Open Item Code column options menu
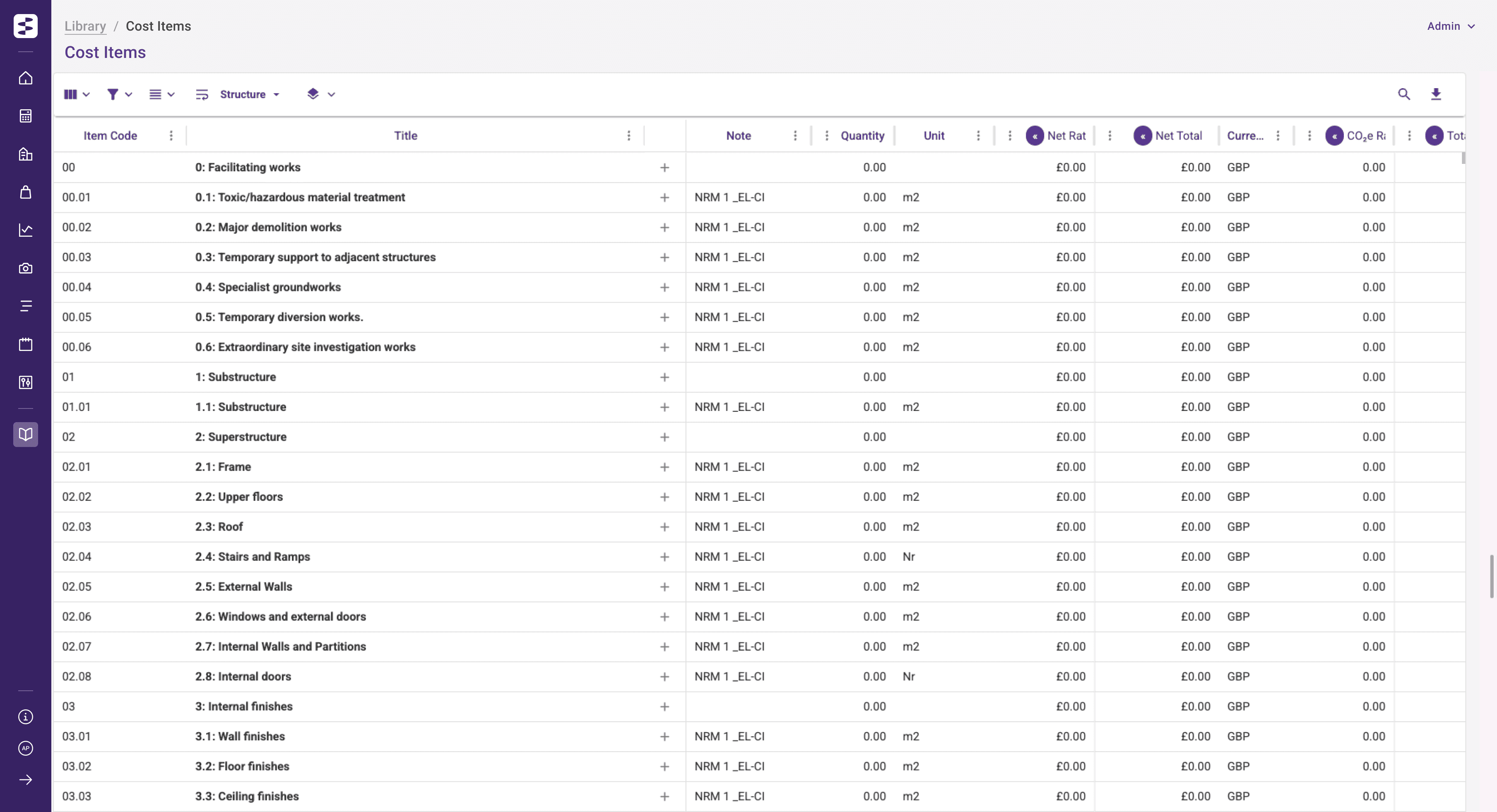 click(x=171, y=136)
